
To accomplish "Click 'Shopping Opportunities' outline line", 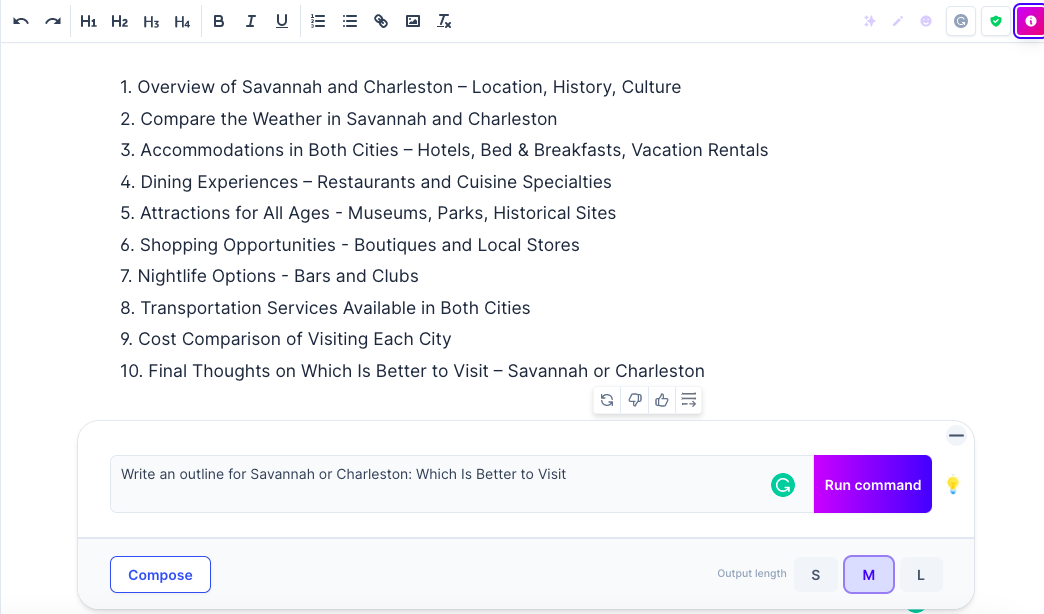I will [350, 245].
